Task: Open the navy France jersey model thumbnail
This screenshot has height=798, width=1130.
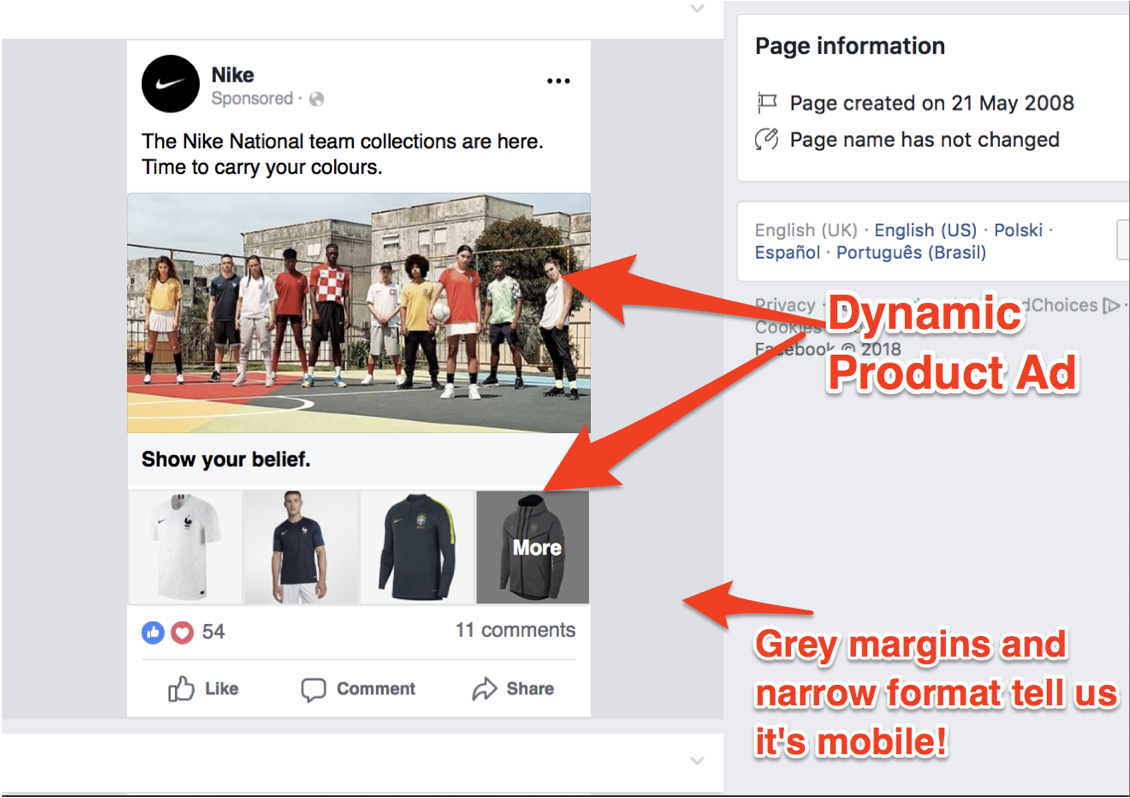Action: 301,547
